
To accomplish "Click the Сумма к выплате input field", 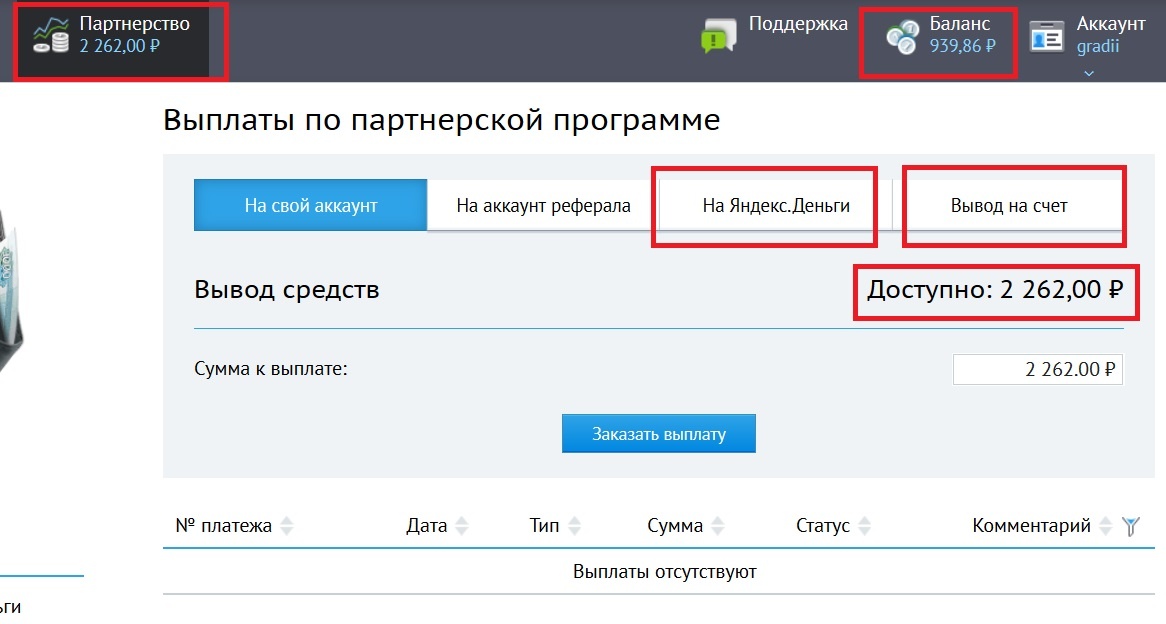I will pos(1037,370).
